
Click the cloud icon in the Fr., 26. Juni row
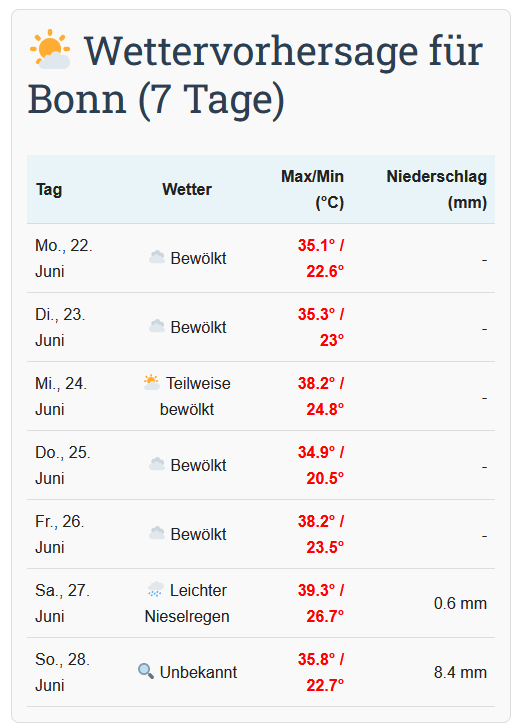[x=157, y=533]
